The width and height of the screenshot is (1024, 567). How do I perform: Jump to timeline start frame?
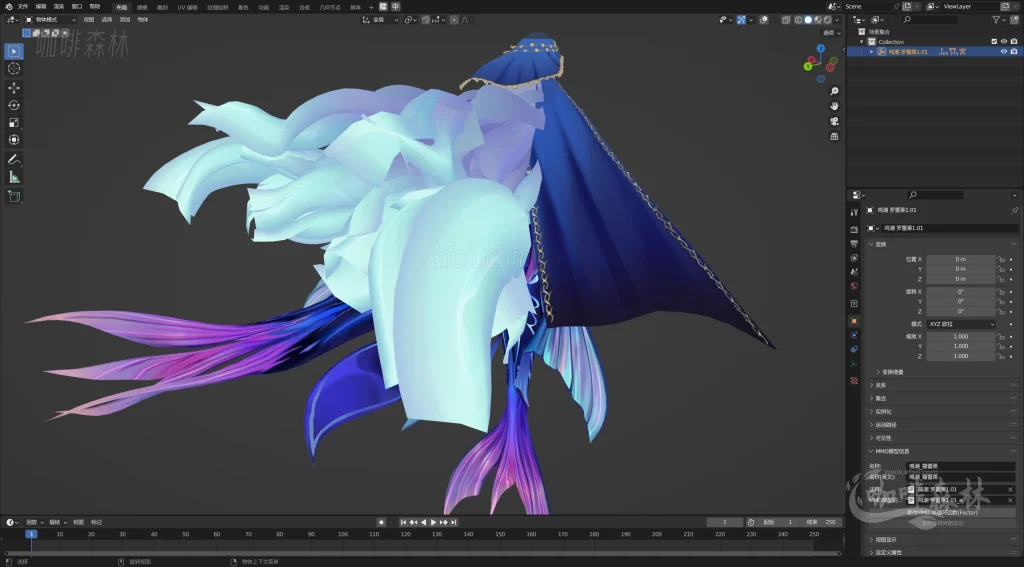403,522
